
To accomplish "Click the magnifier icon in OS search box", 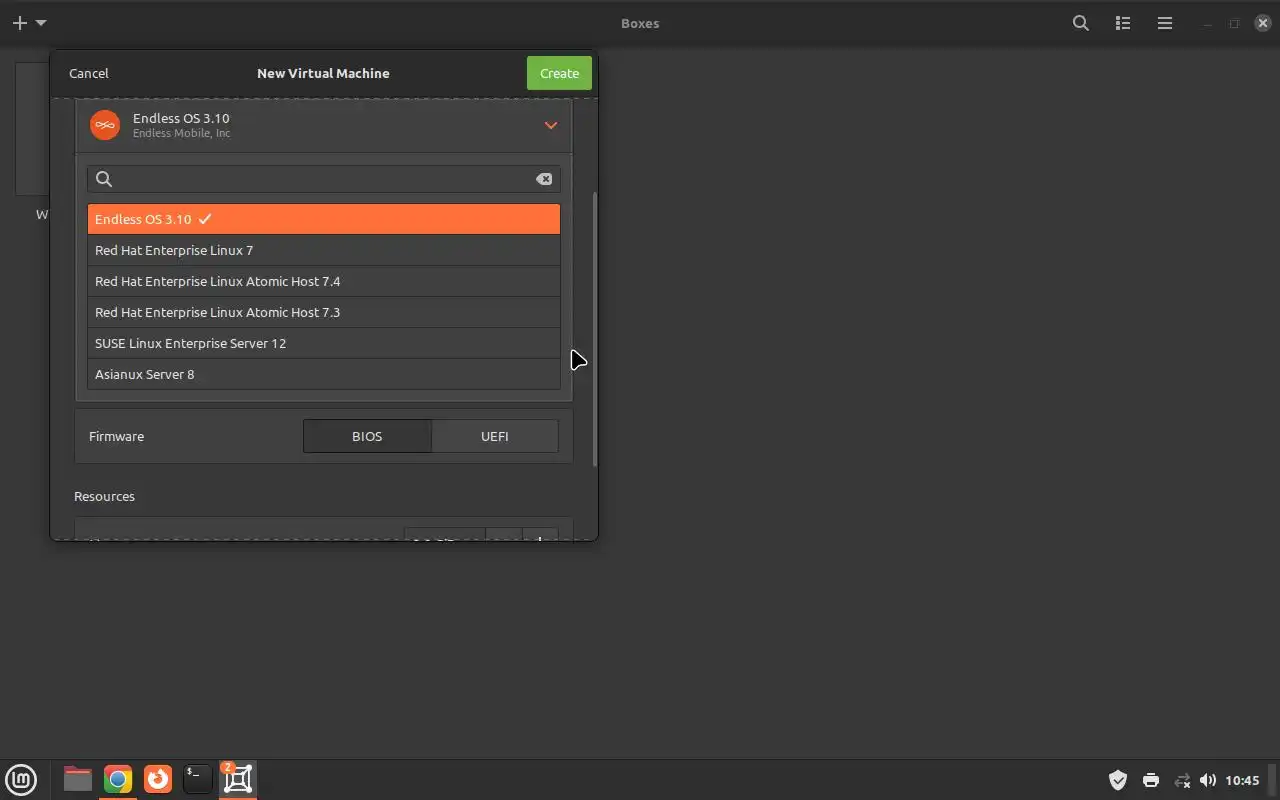I will [104, 179].
